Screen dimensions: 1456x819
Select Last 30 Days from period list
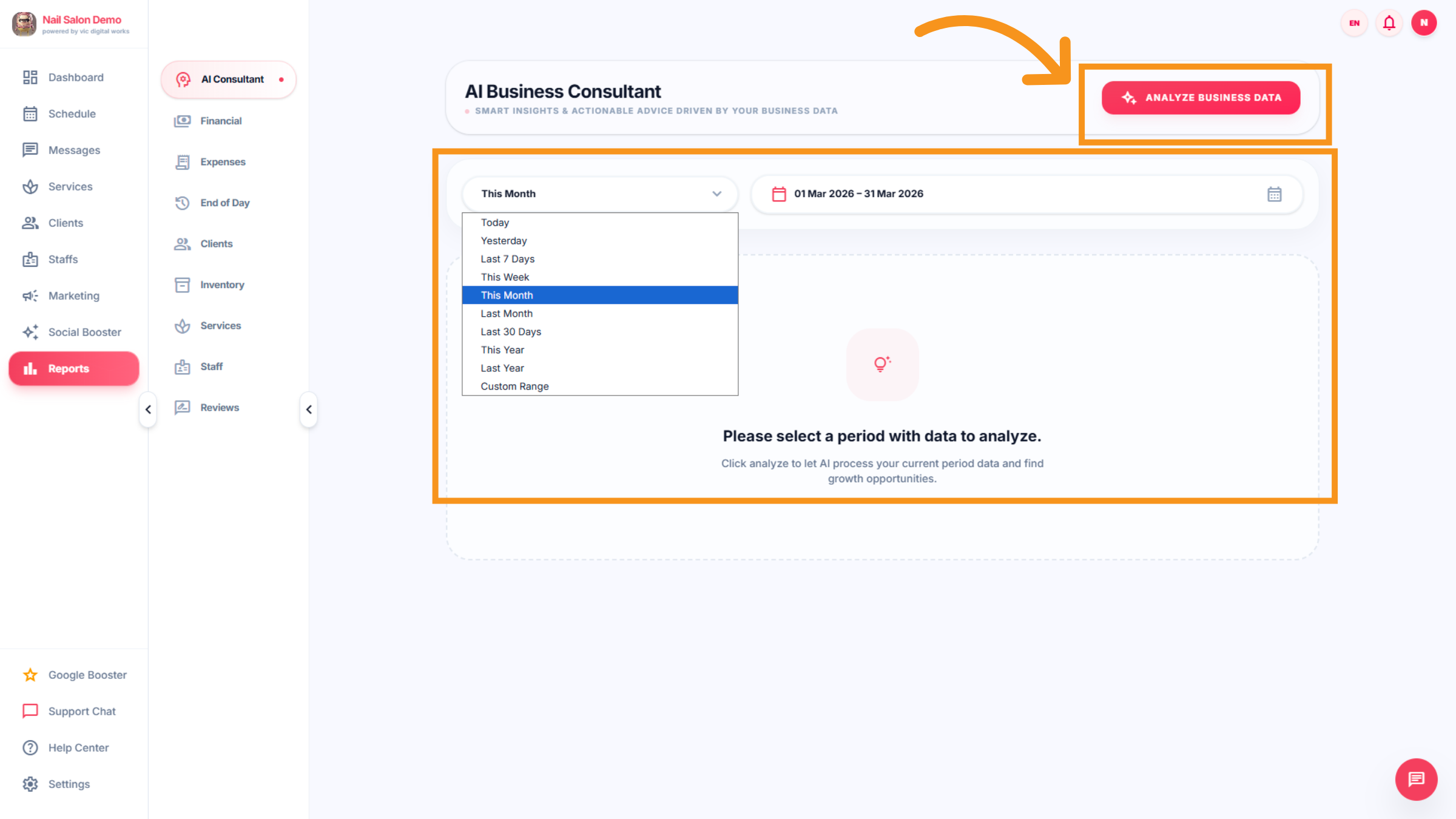510,331
